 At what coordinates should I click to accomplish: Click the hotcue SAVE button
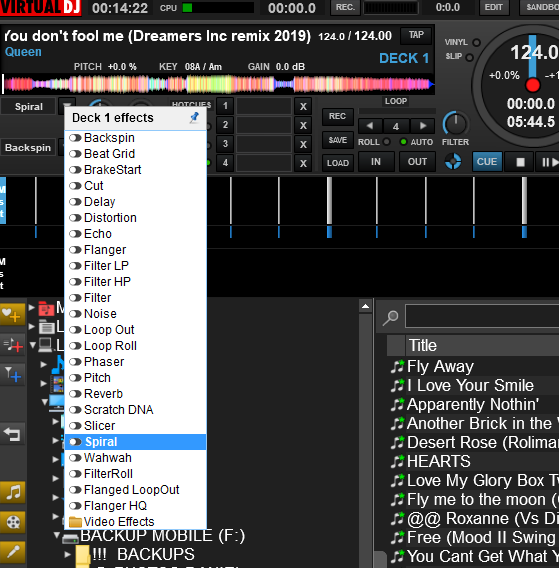(338, 140)
